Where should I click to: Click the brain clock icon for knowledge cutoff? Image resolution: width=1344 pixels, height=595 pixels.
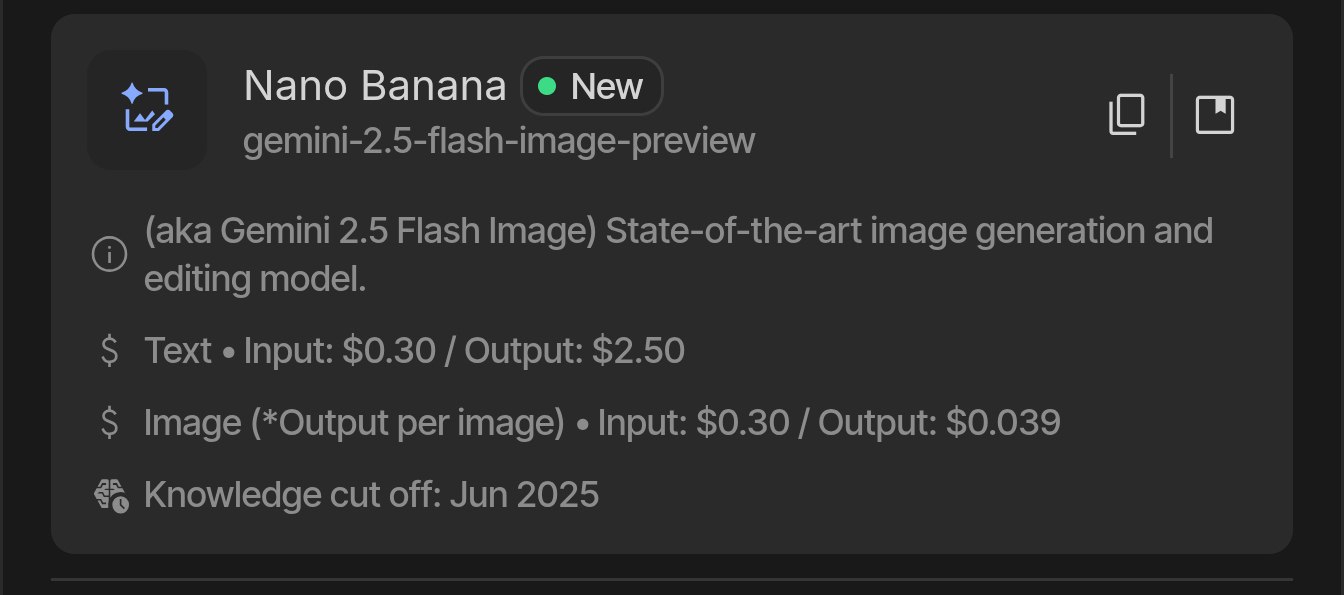pyautogui.click(x=110, y=495)
